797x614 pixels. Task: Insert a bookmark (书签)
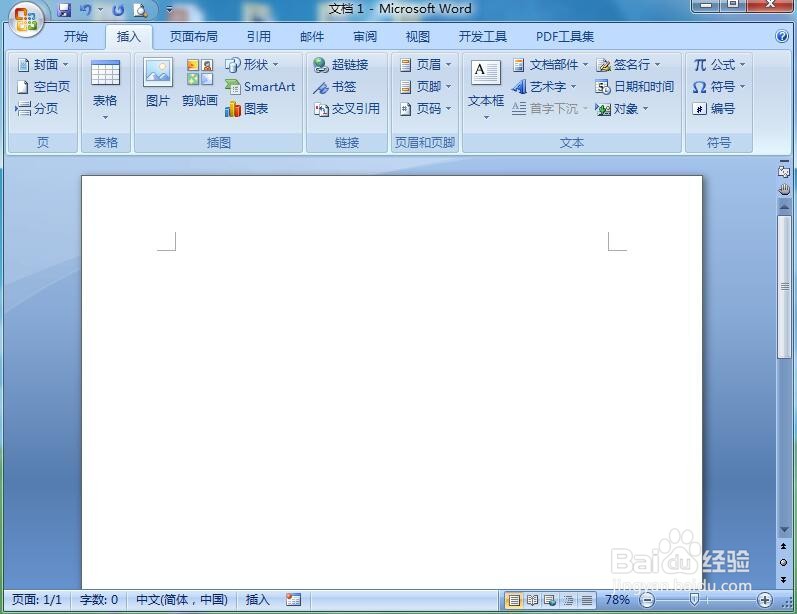pyautogui.click(x=335, y=87)
